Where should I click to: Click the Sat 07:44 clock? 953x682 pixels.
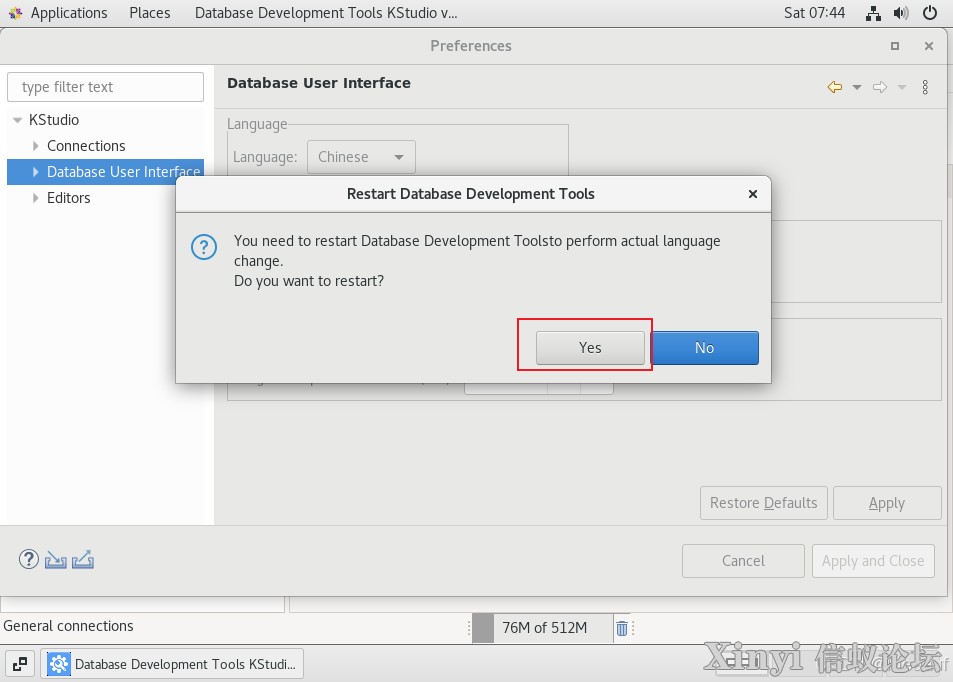pyautogui.click(x=814, y=13)
